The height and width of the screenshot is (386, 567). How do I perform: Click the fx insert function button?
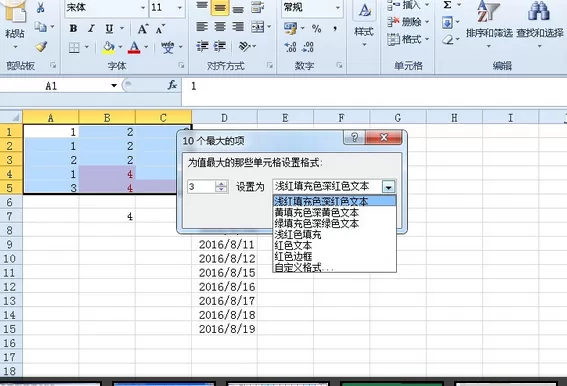point(172,85)
